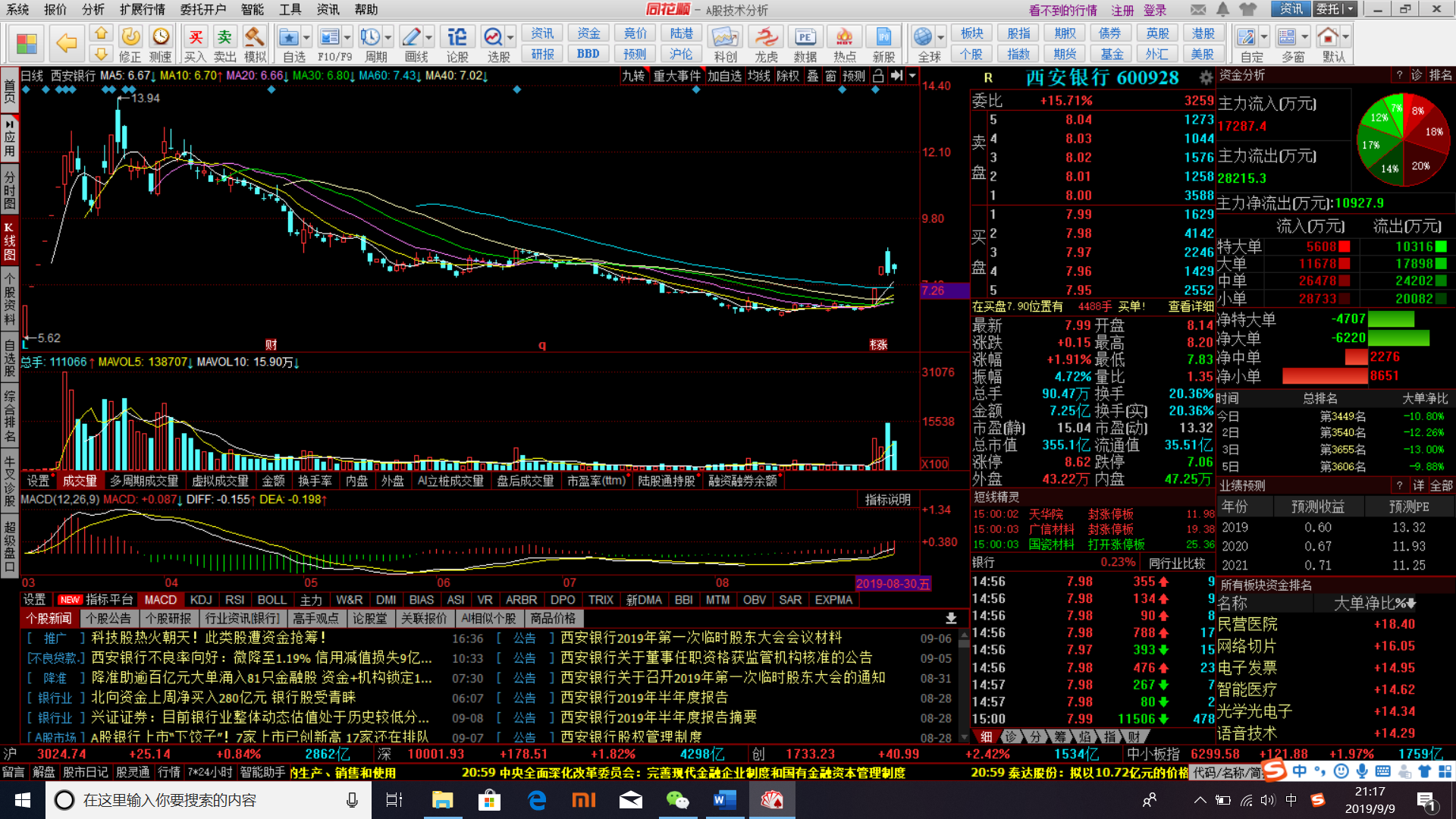This screenshot has width=1456, height=819.
Task: Toggle 预测 forecast on chart
Action: click(x=854, y=76)
